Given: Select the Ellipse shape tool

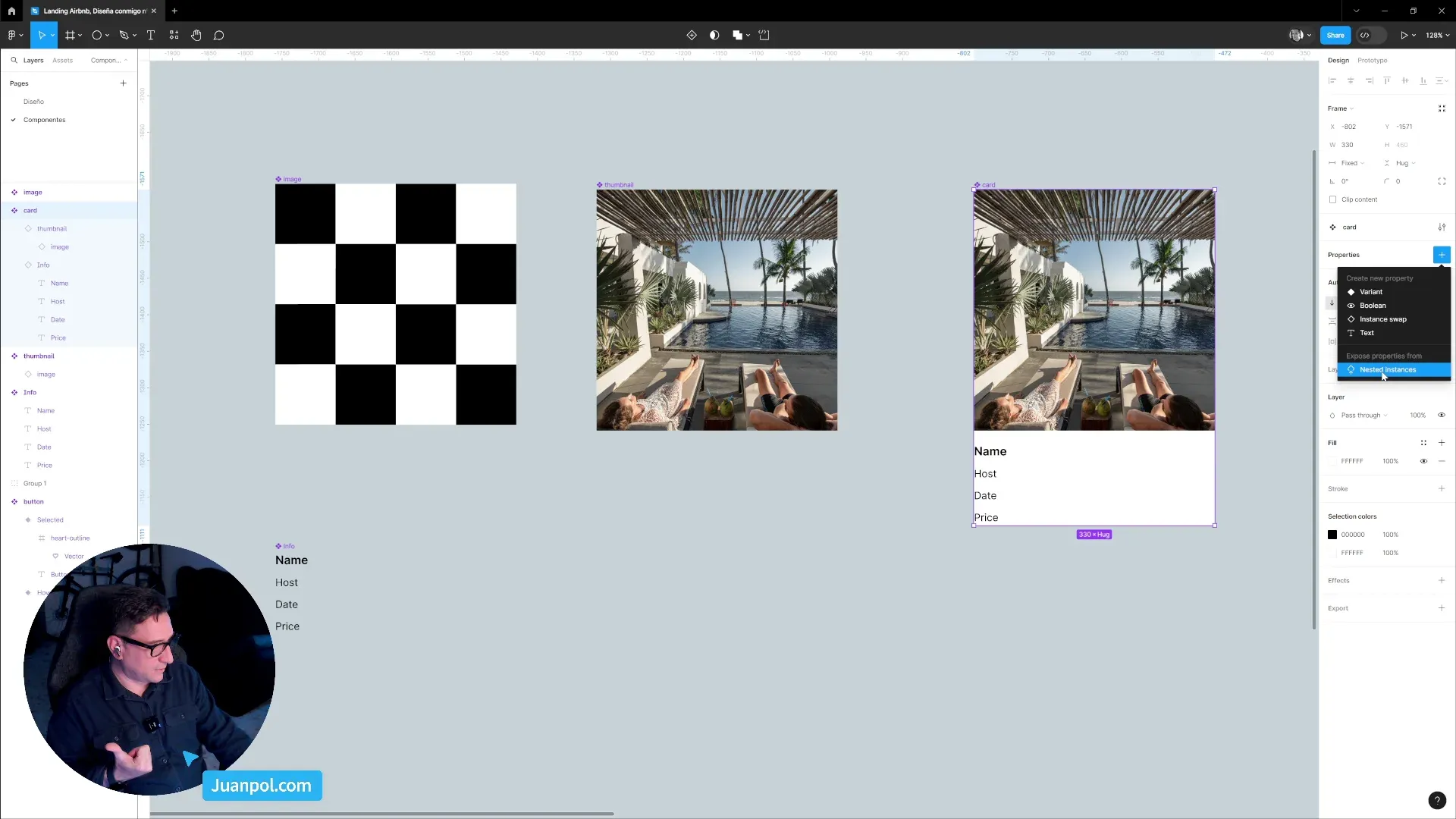Looking at the screenshot, I should coord(96,35).
